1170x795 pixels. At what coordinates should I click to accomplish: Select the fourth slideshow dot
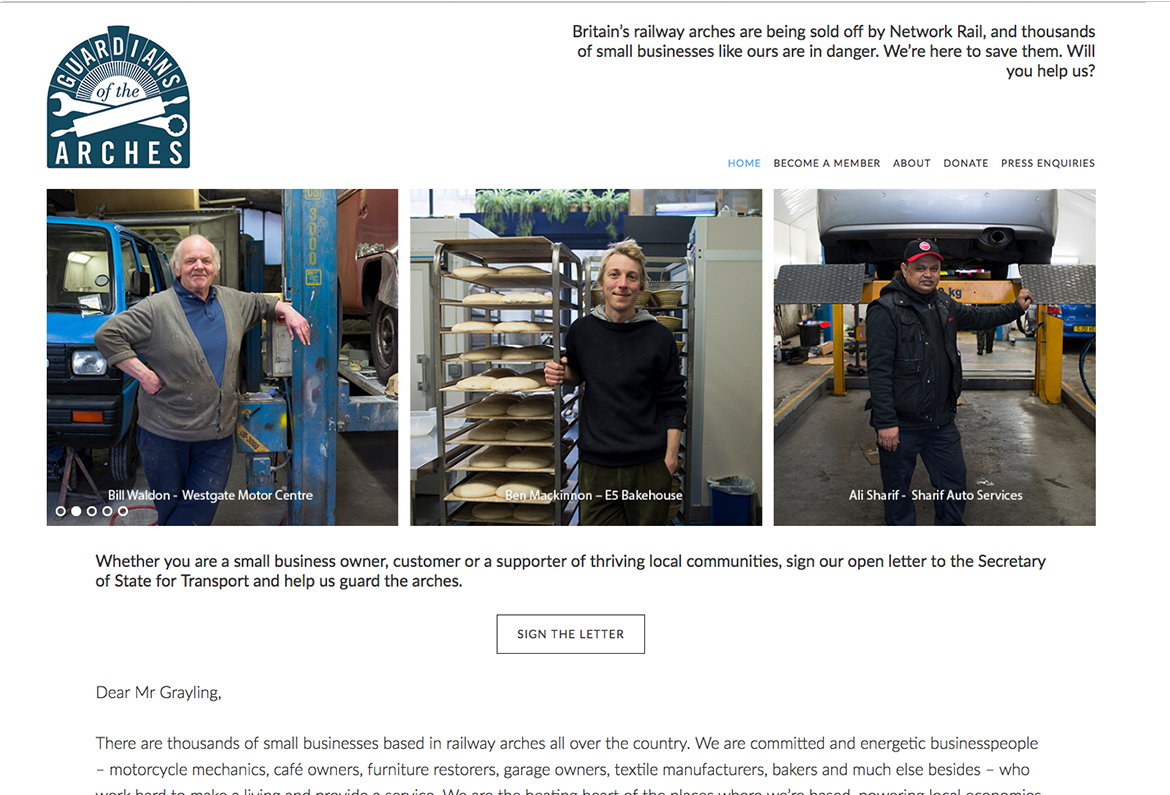107,511
